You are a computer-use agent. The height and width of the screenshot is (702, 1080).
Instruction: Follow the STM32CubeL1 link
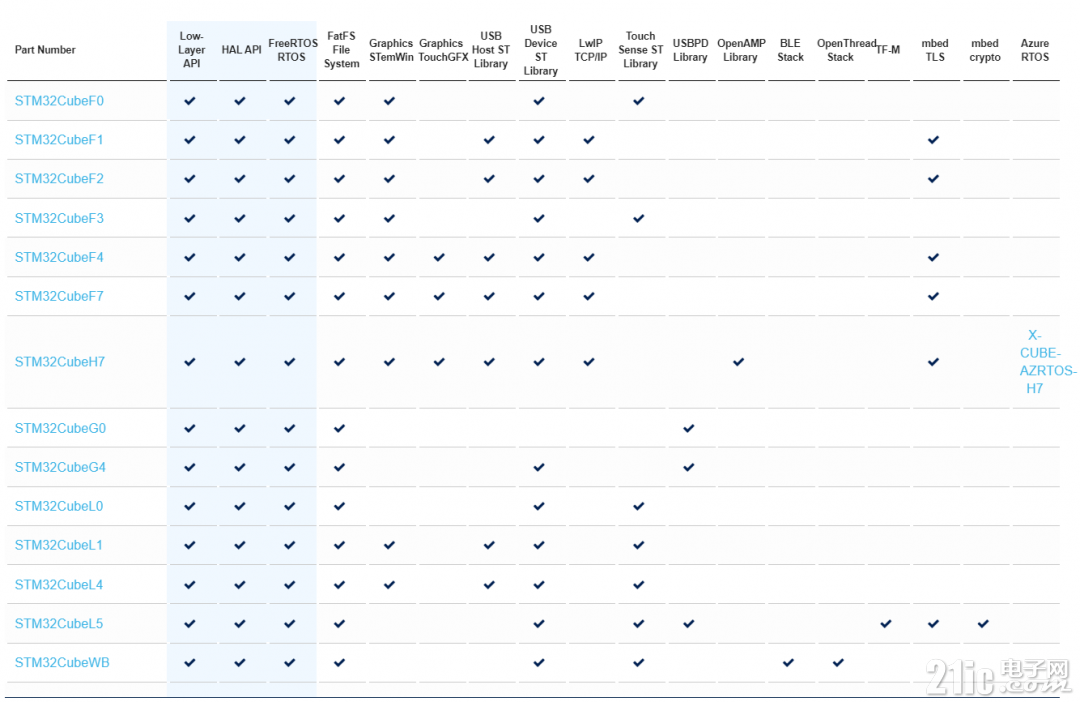coord(59,545)
